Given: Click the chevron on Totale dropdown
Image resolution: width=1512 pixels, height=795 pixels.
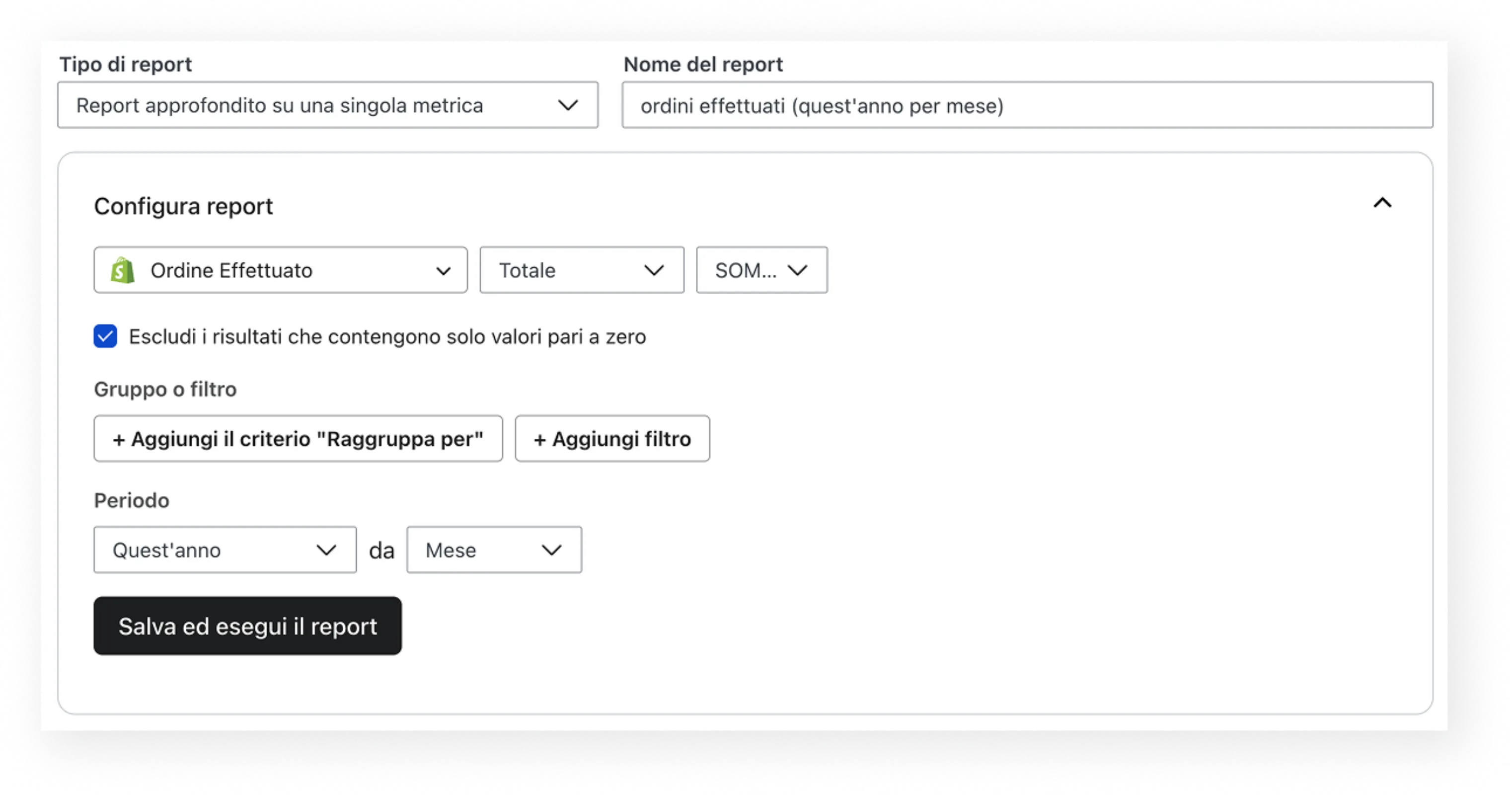Looking at the screenshot, I should (x=656, y=270).
